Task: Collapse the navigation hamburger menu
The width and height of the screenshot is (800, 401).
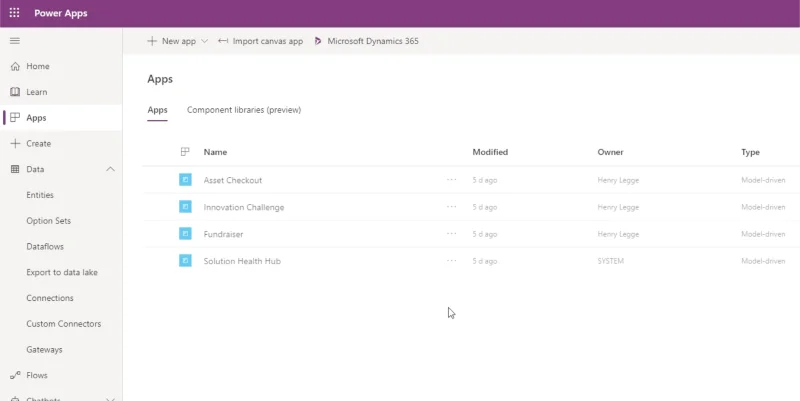Action: [x=15, y=41]
